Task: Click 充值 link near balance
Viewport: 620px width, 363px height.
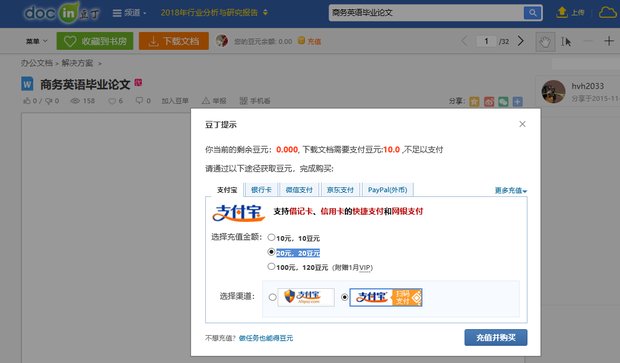Action: (x=314, y=41)
